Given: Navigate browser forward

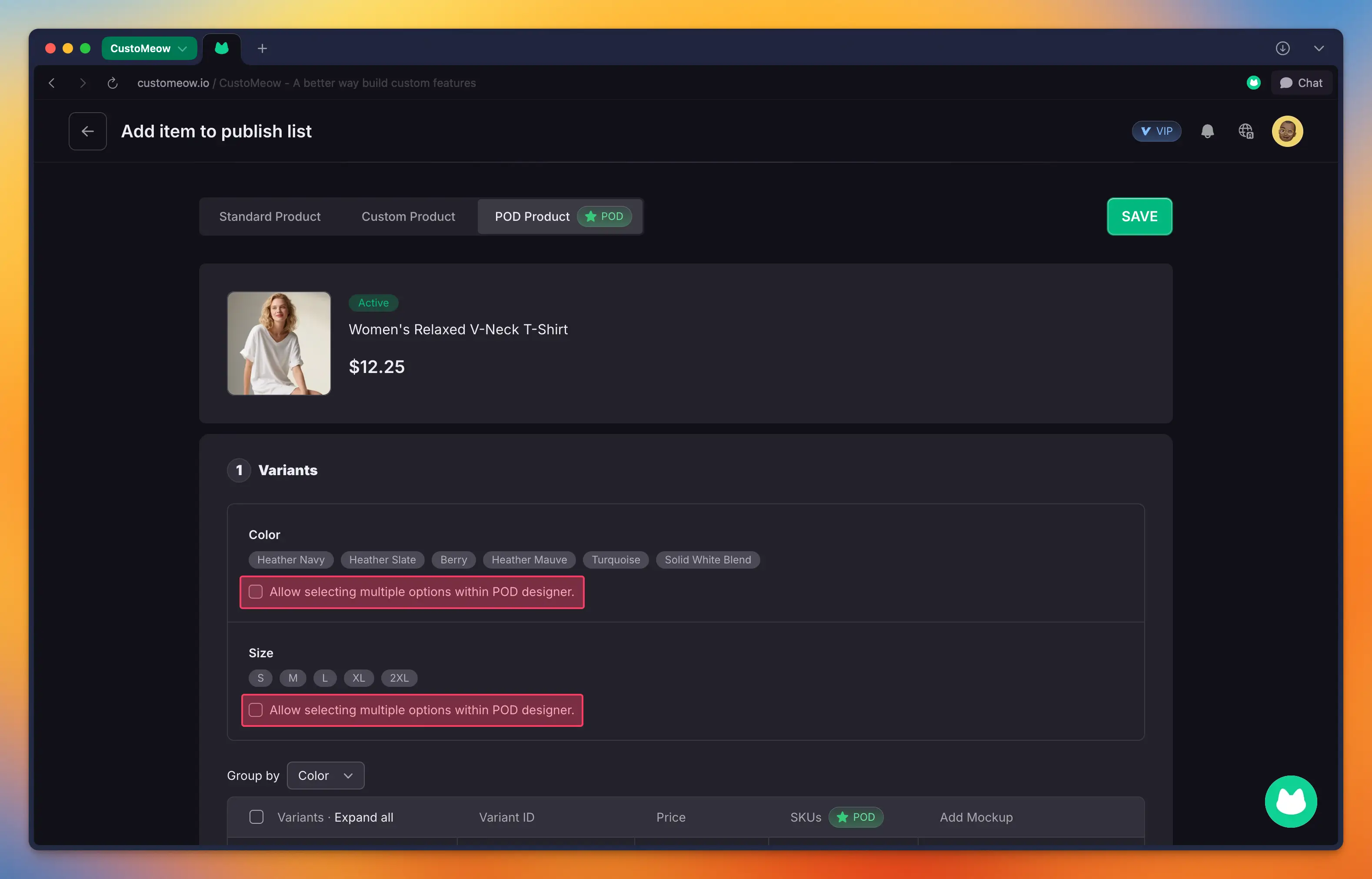Looking at the screenshot, I should pos(83,83).
